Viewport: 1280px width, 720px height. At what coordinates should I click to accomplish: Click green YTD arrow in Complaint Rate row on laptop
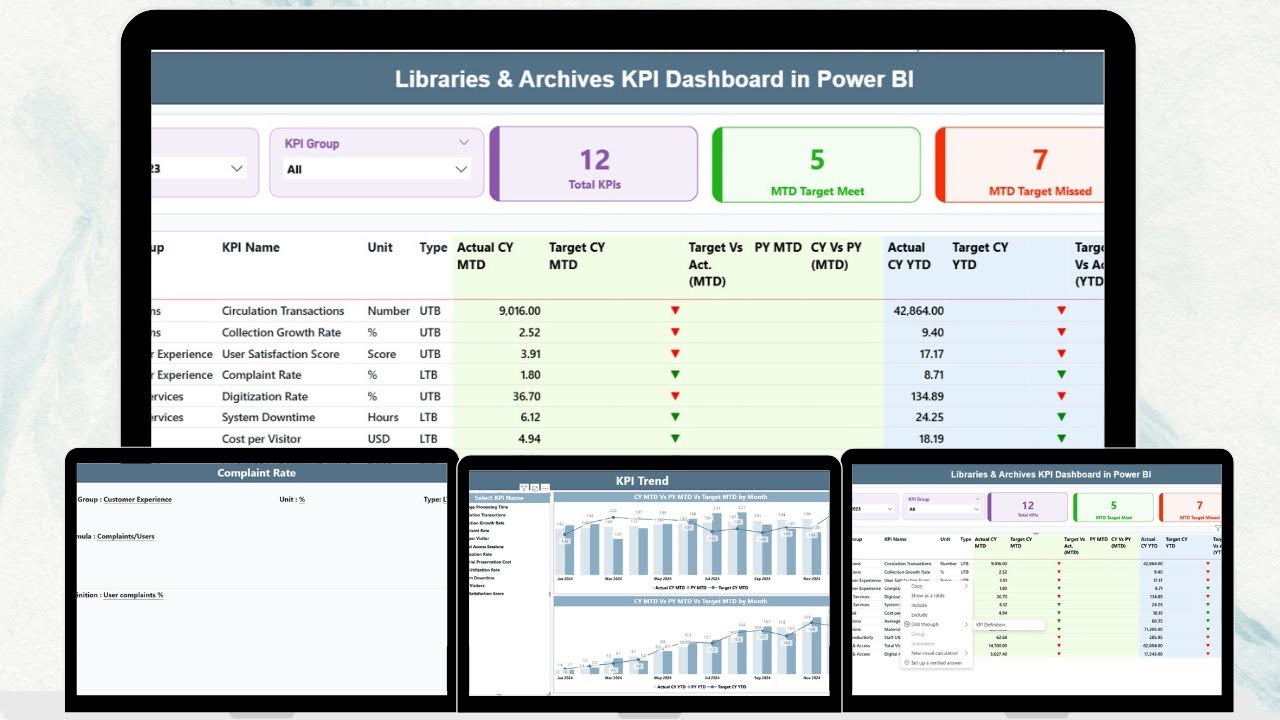[1061, 375]
